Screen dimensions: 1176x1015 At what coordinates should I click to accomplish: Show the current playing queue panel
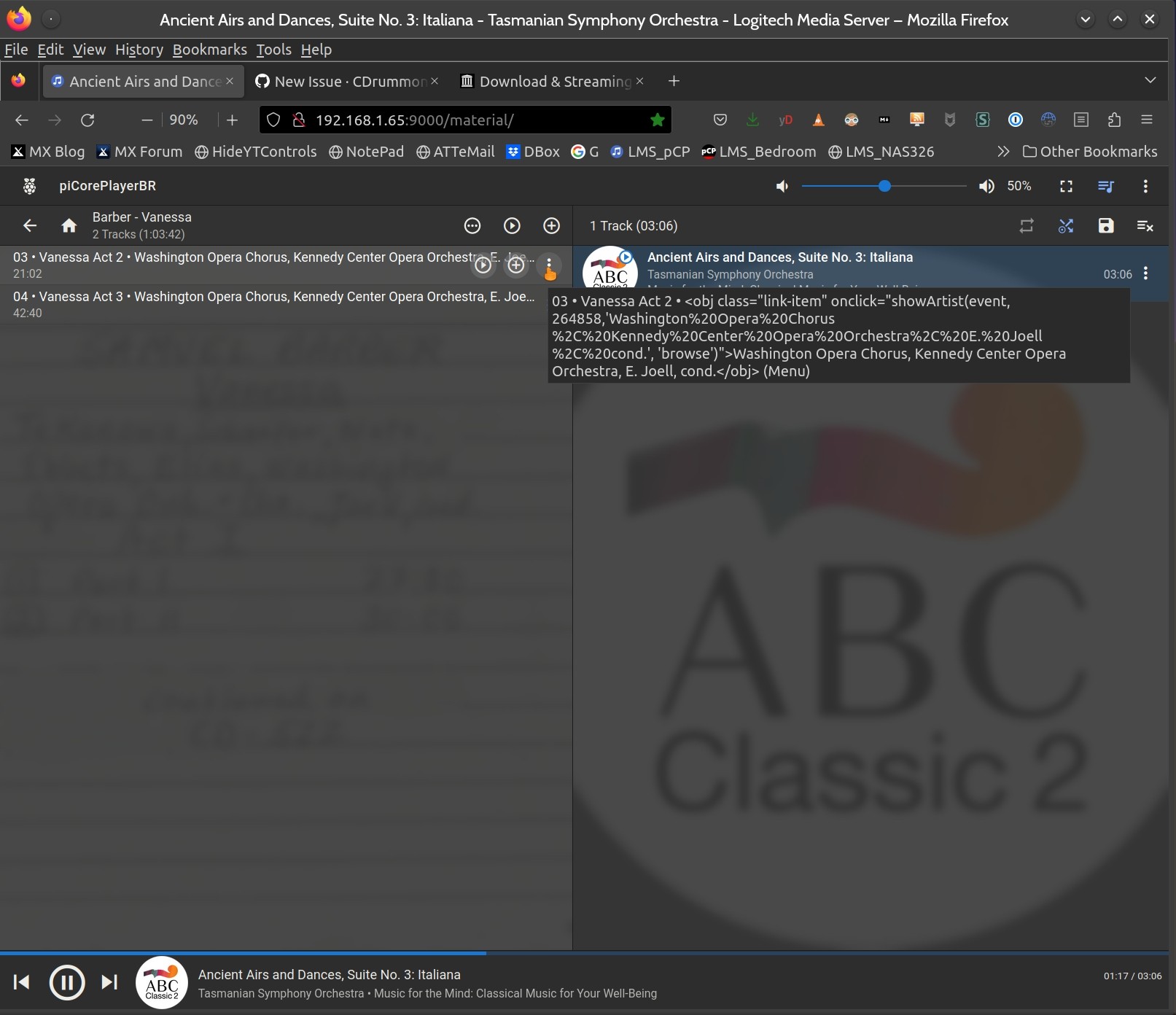pos(1105,187)
